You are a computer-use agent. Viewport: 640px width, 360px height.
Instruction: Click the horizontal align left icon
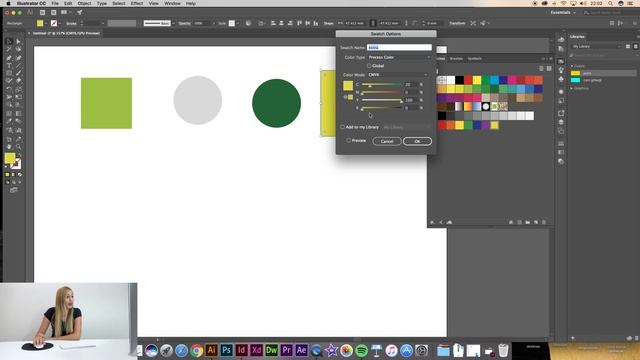click(273, 23)
